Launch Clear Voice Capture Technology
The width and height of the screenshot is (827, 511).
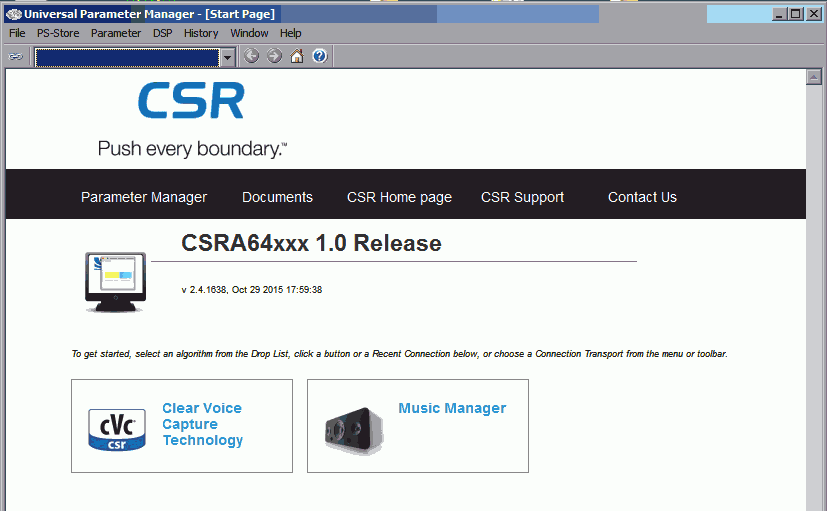[202, 424]
